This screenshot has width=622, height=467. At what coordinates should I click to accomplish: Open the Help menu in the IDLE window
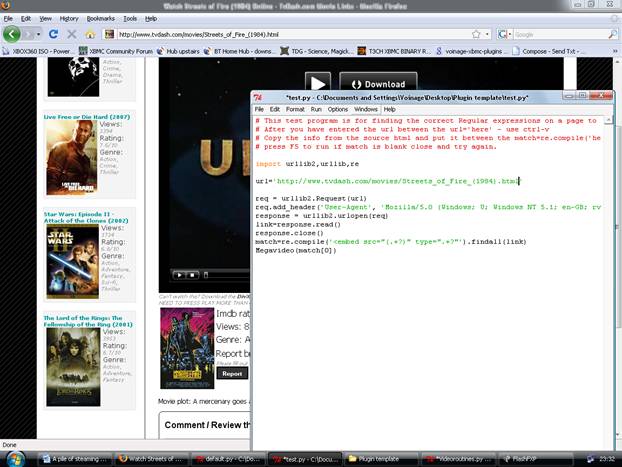coord(390,109)
